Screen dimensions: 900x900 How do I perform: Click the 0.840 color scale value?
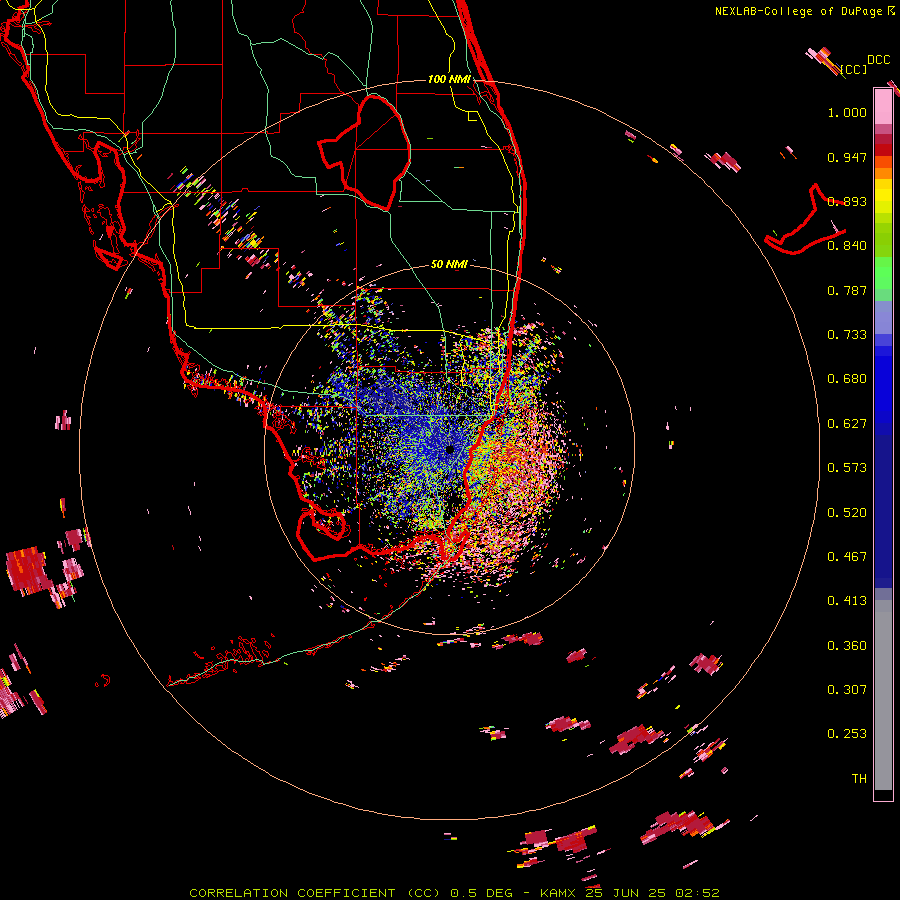(847, 246)
